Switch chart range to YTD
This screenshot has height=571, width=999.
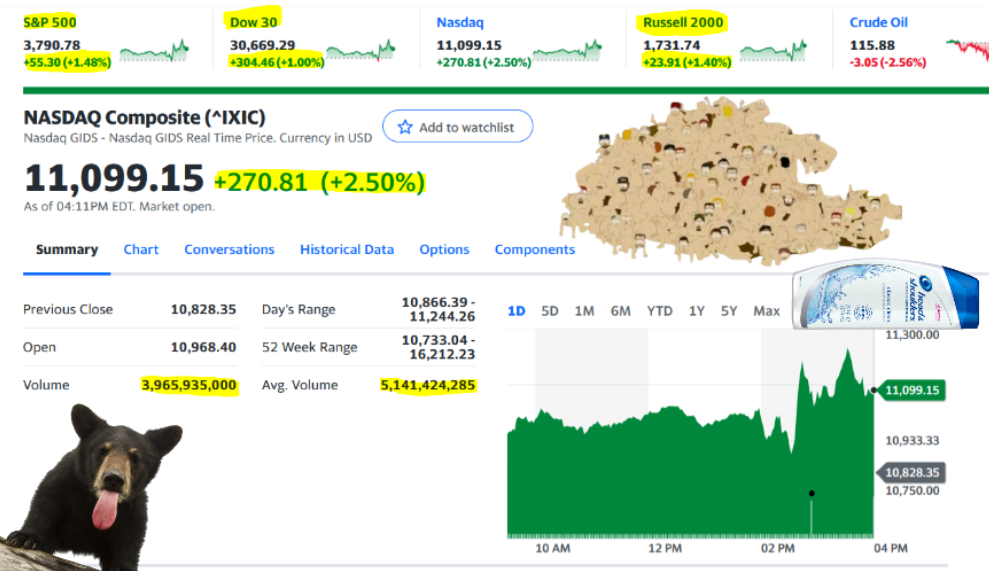tap(659, 311)
